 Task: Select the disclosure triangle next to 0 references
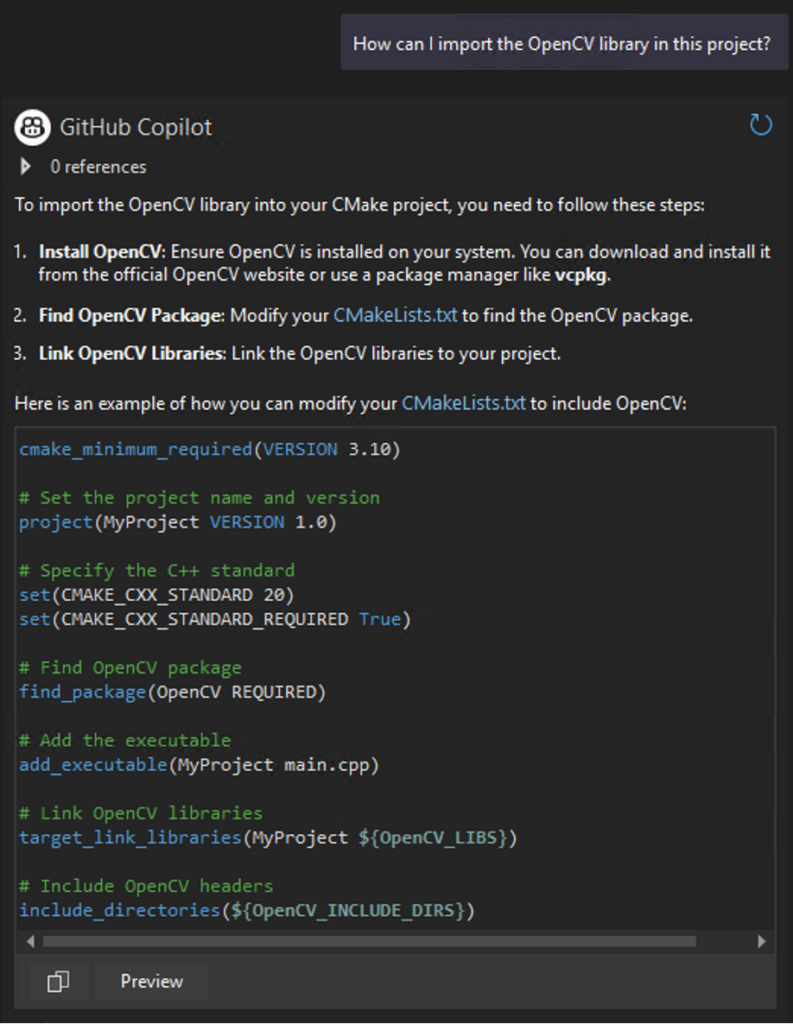click(25, 166)
